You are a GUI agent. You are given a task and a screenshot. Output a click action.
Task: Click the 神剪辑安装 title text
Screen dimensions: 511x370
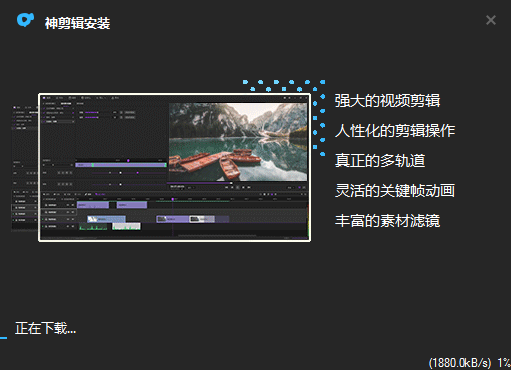point(77,23)
